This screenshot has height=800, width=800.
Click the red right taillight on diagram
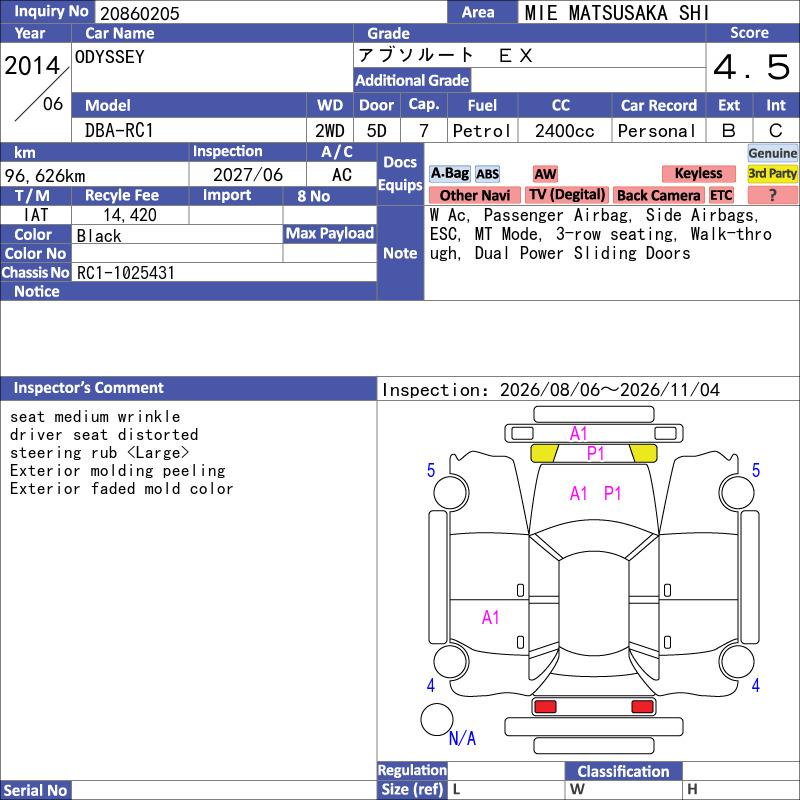(642, 707)
